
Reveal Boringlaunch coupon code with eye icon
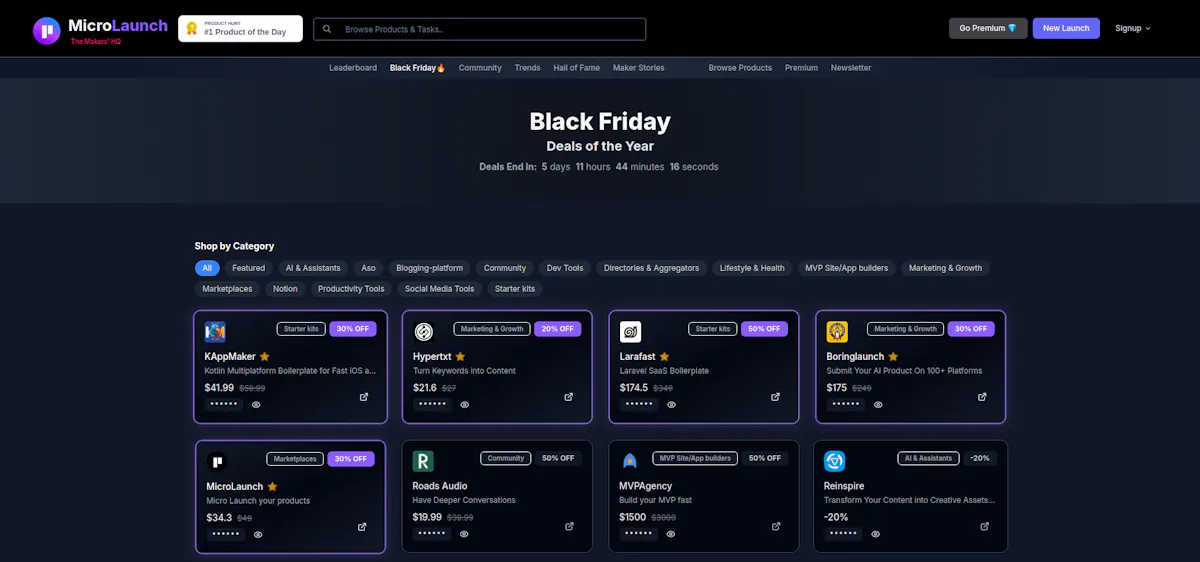(x=878, y=405)
